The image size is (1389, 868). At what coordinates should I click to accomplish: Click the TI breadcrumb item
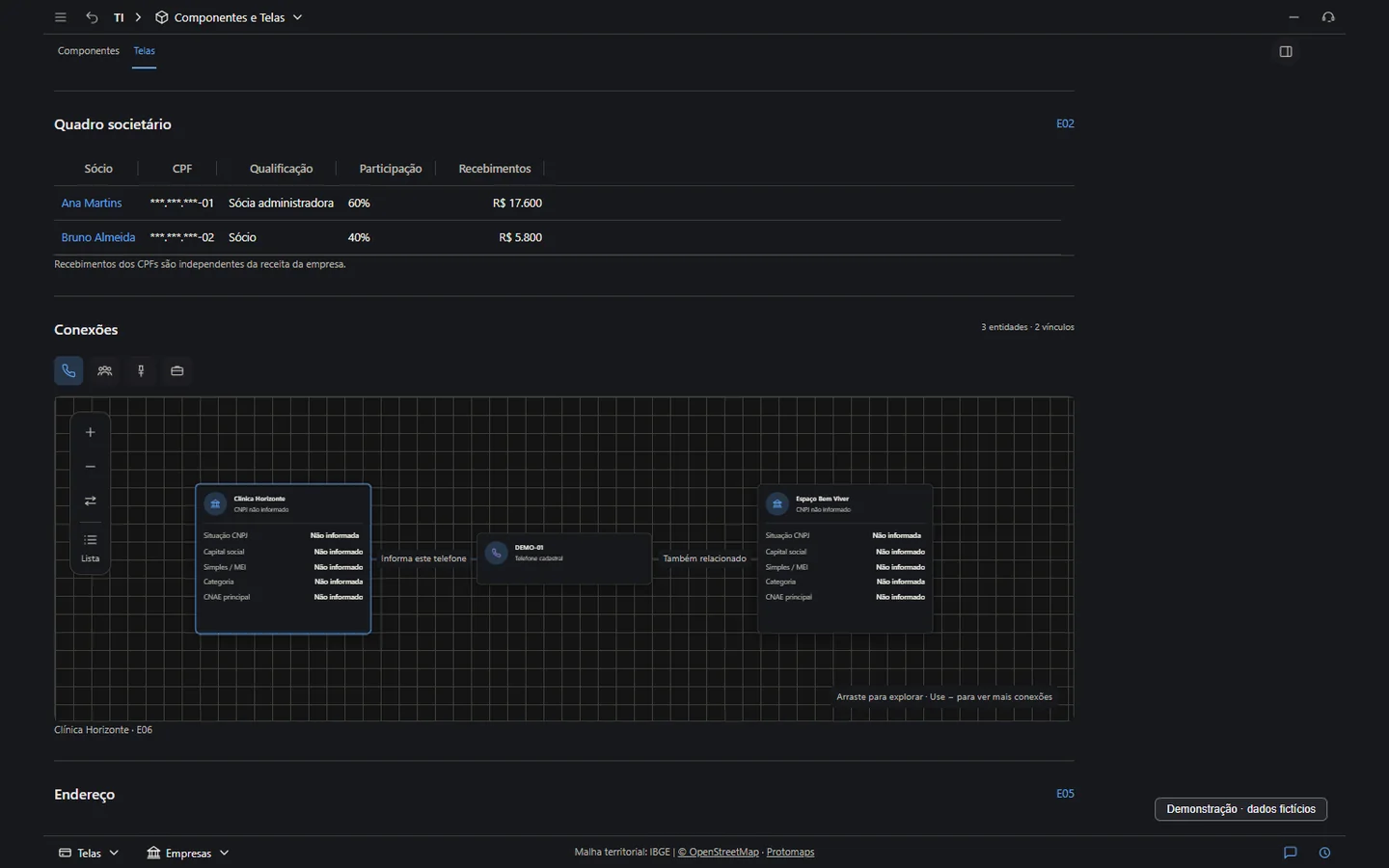click(x=119, y=17)
